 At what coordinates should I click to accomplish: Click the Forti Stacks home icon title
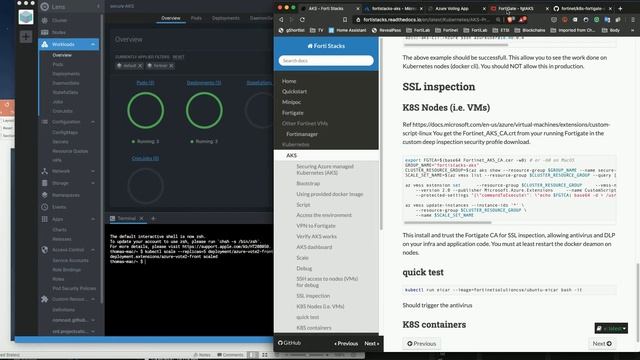(326, 46)
